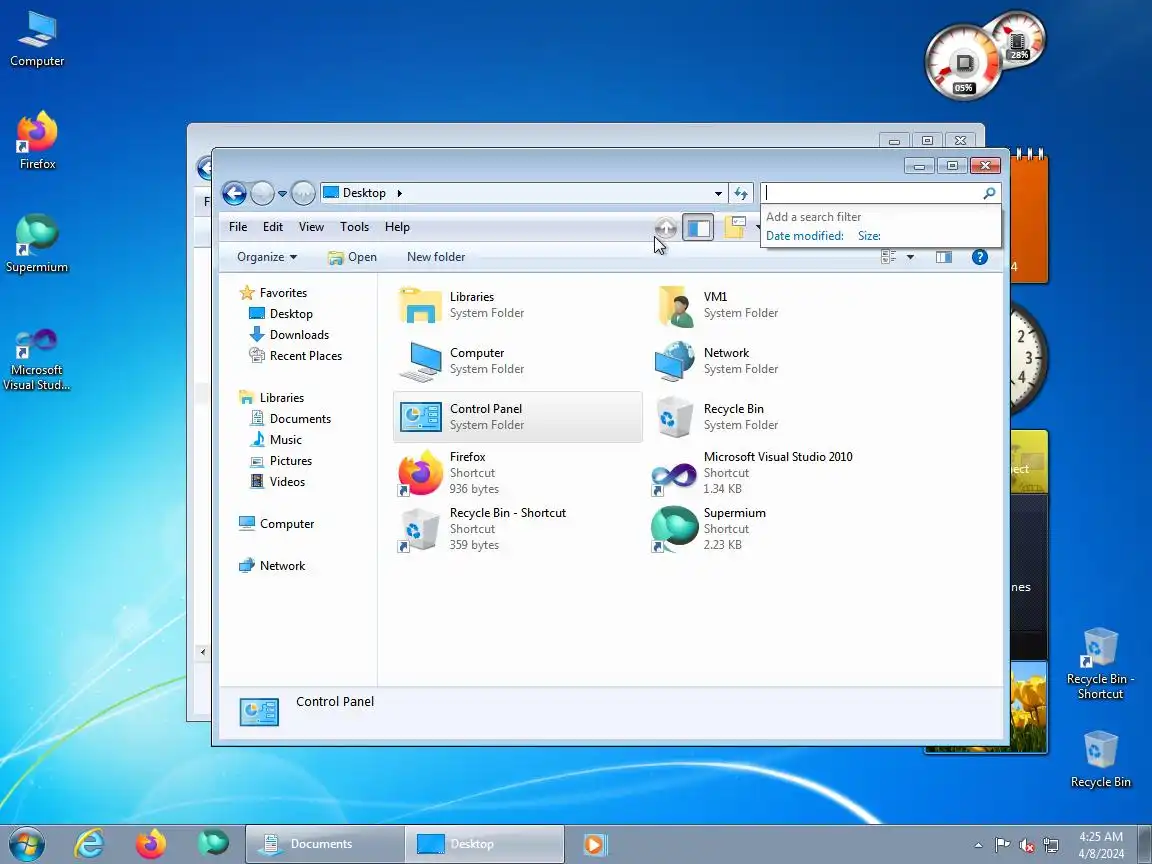Click the Up one level arrow icon
This screenshot has height=864, width=1152.
pos(666,227)
